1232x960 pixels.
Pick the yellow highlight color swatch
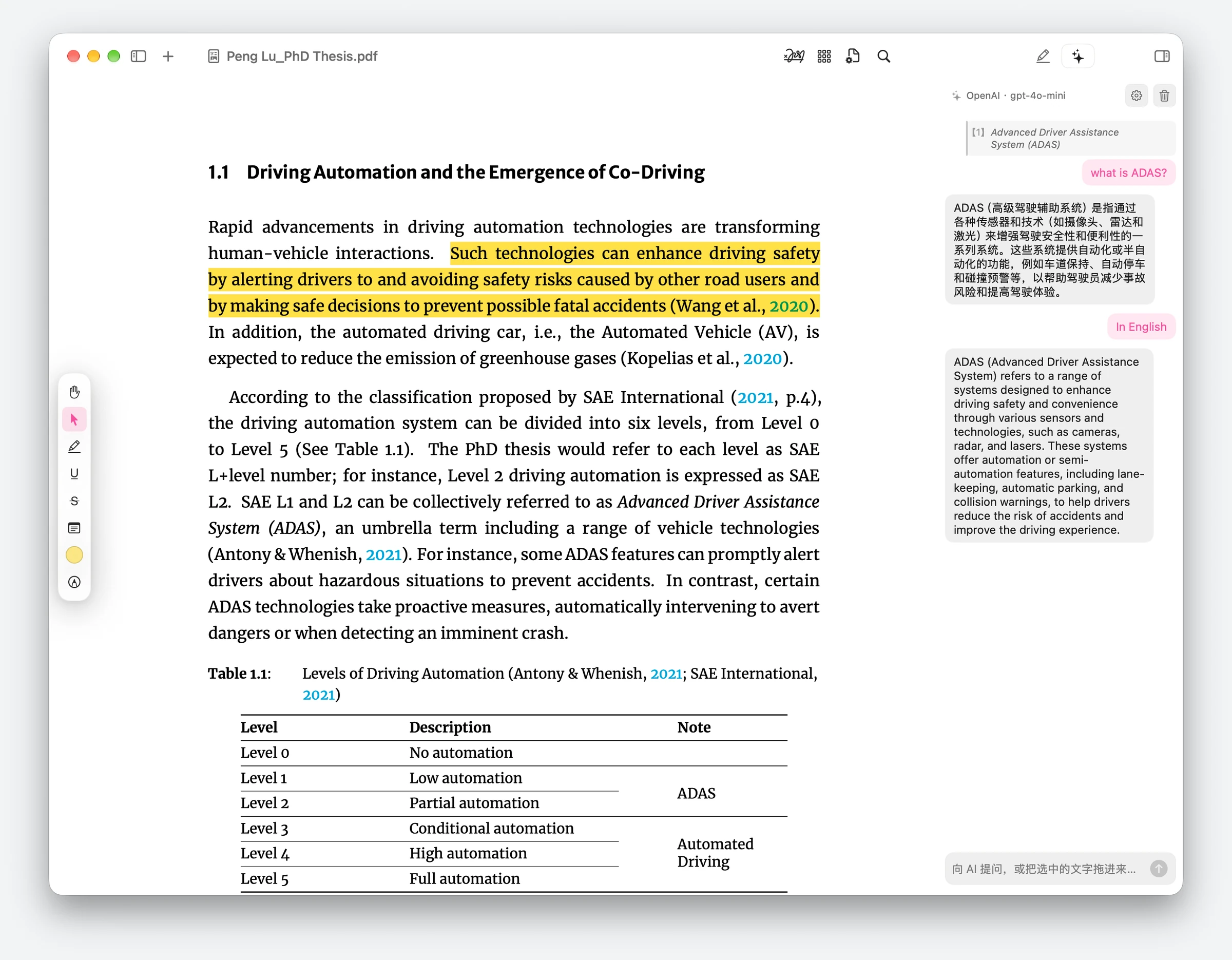[74, 555]
